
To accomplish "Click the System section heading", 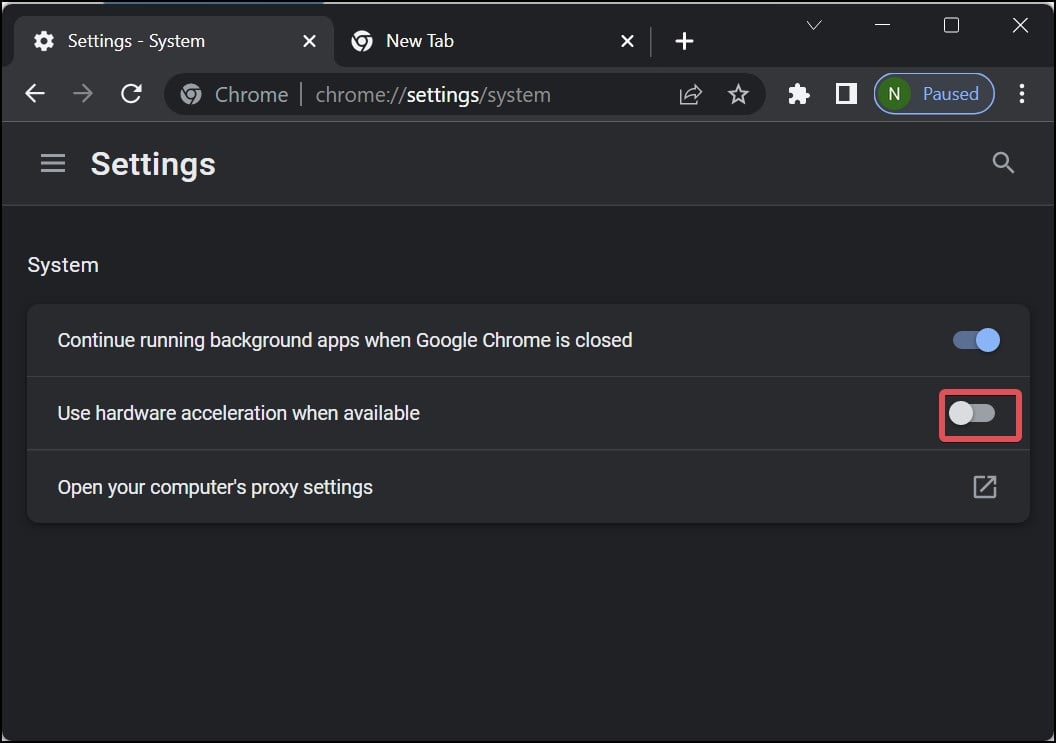I will pyautogui.click(x=63, y=265).
